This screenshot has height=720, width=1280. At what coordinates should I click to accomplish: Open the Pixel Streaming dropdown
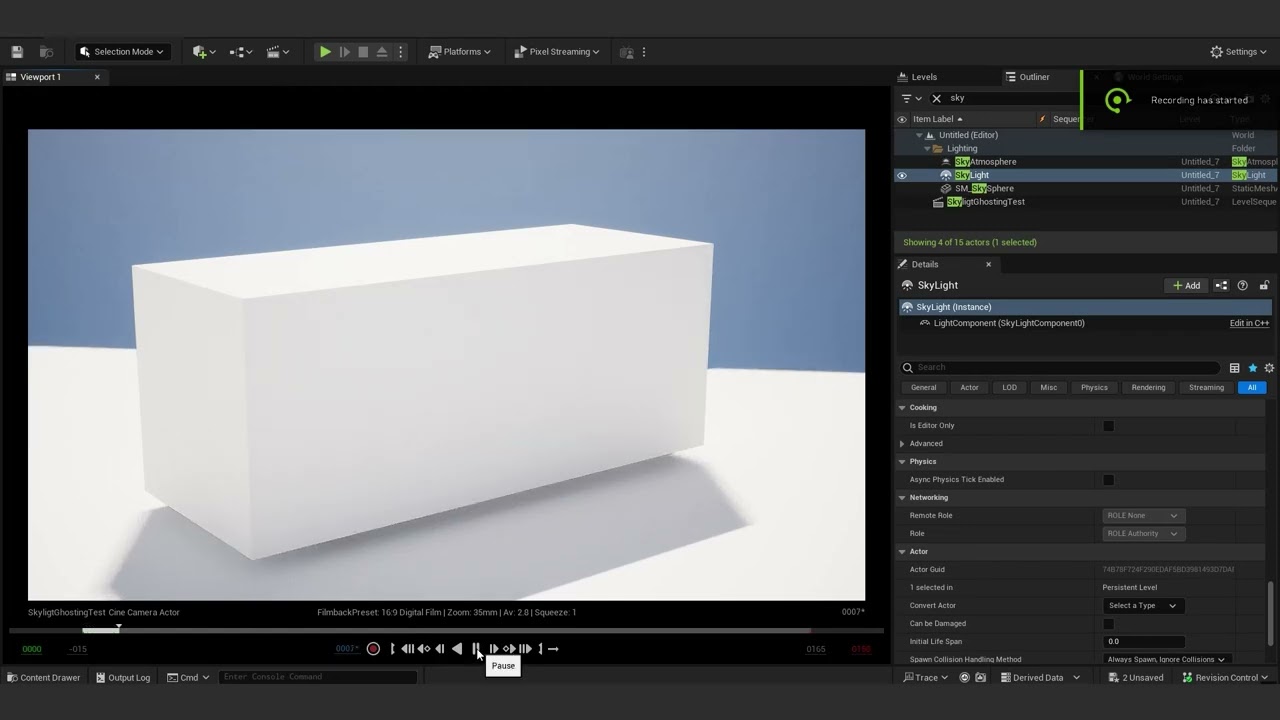pyautogui.click(x=557, y=52)
